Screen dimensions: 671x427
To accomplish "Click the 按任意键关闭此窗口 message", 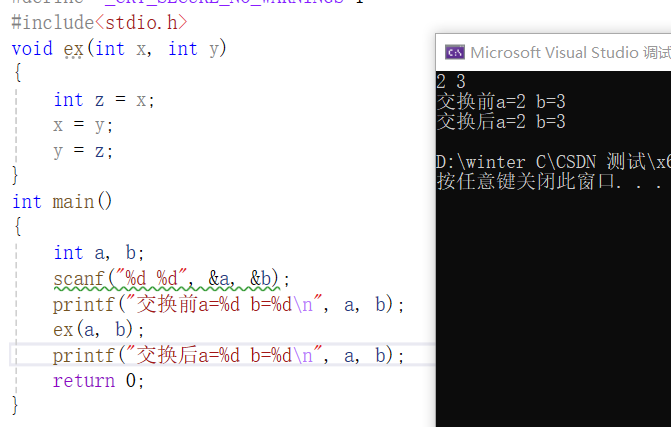I will (549, 181).
